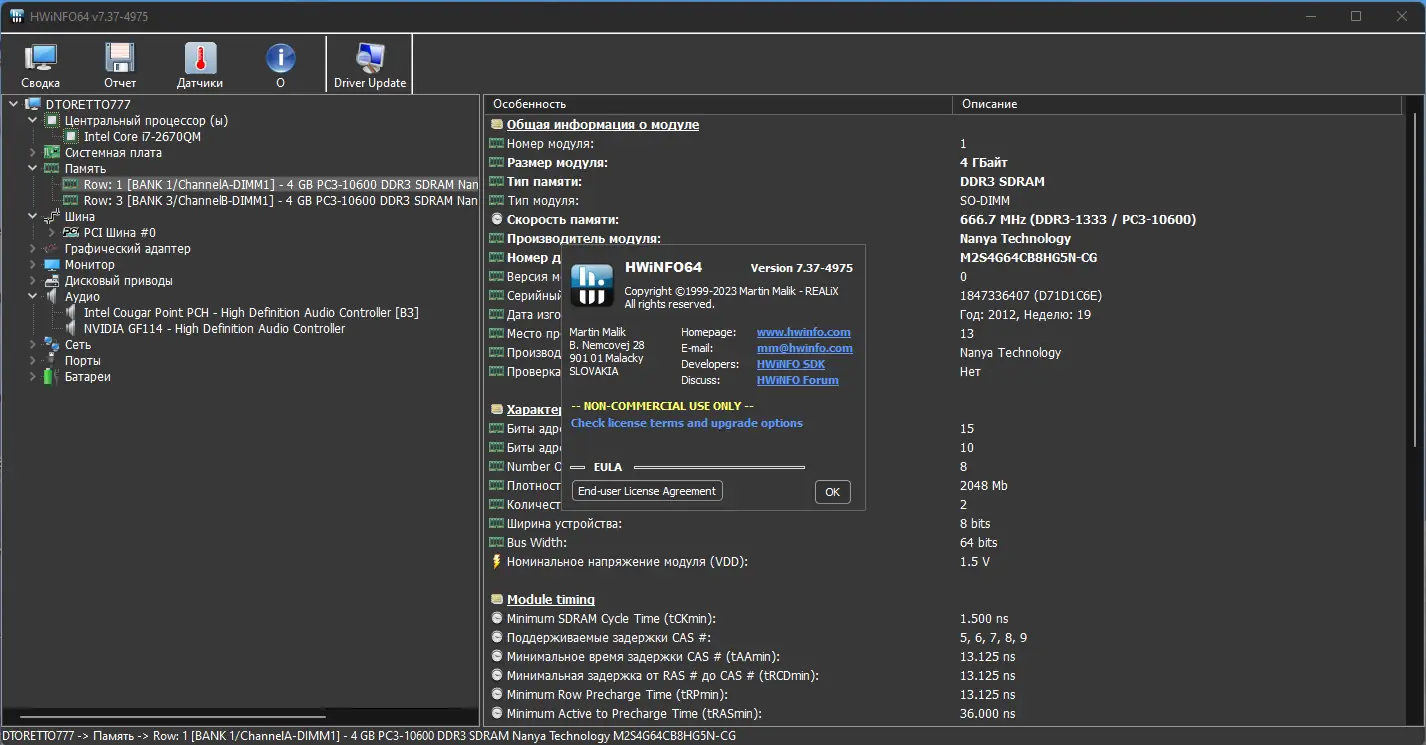Screen dimensions: 1426x745
Task: Click the CPU icon beside Центральный процессор
Action: pyautogui.click(x=52, y=120)
